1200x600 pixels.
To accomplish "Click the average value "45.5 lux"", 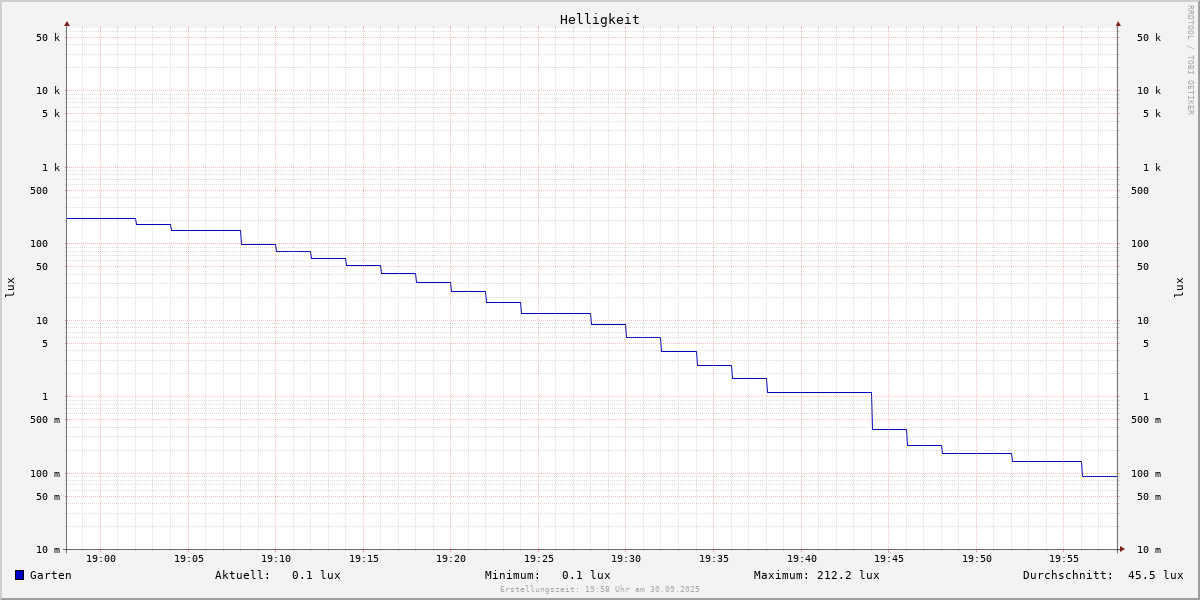I will 1156,575.
